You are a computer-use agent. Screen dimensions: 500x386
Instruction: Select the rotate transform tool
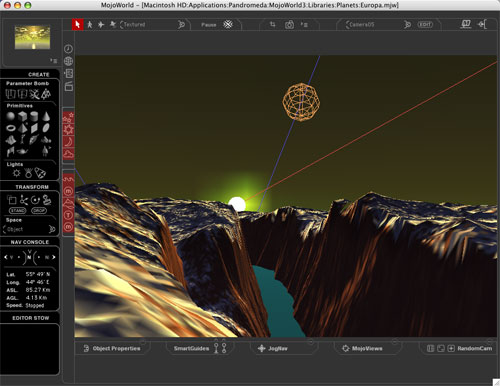[35, 200]
